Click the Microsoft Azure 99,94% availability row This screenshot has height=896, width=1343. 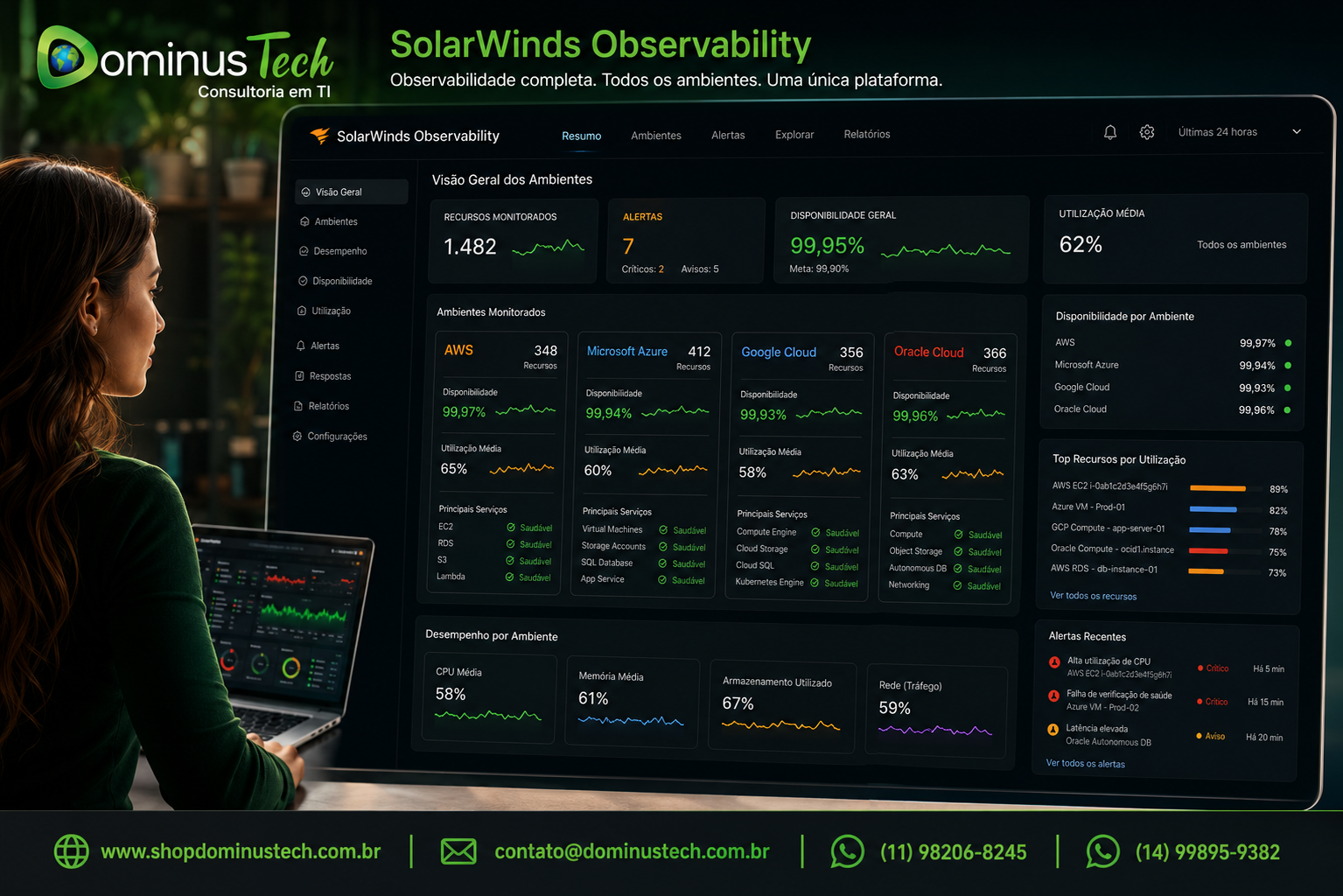coord(1172,365)
